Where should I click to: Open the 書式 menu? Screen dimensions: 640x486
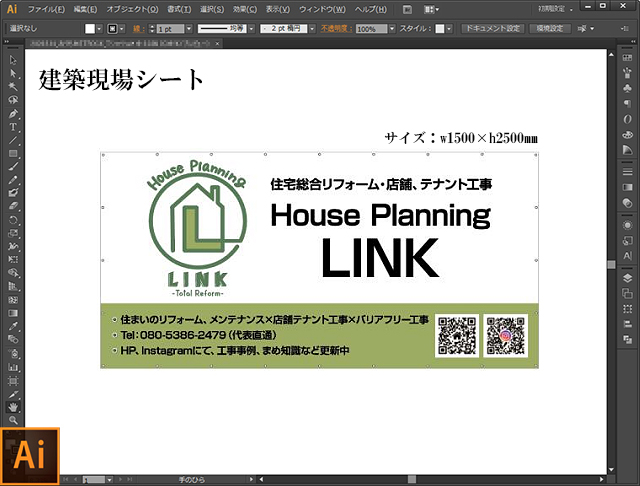[179, 9]
